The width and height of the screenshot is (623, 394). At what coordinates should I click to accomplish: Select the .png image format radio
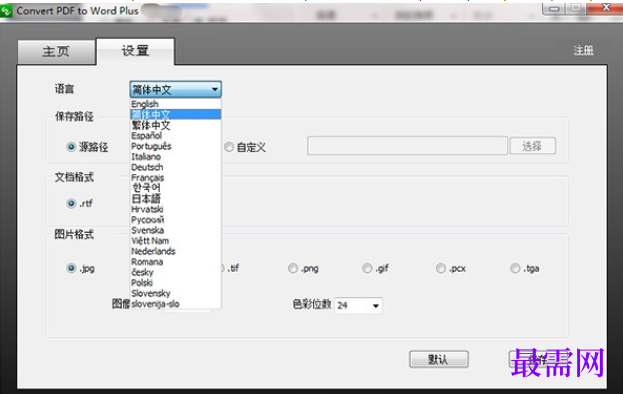tap(293, 268)
